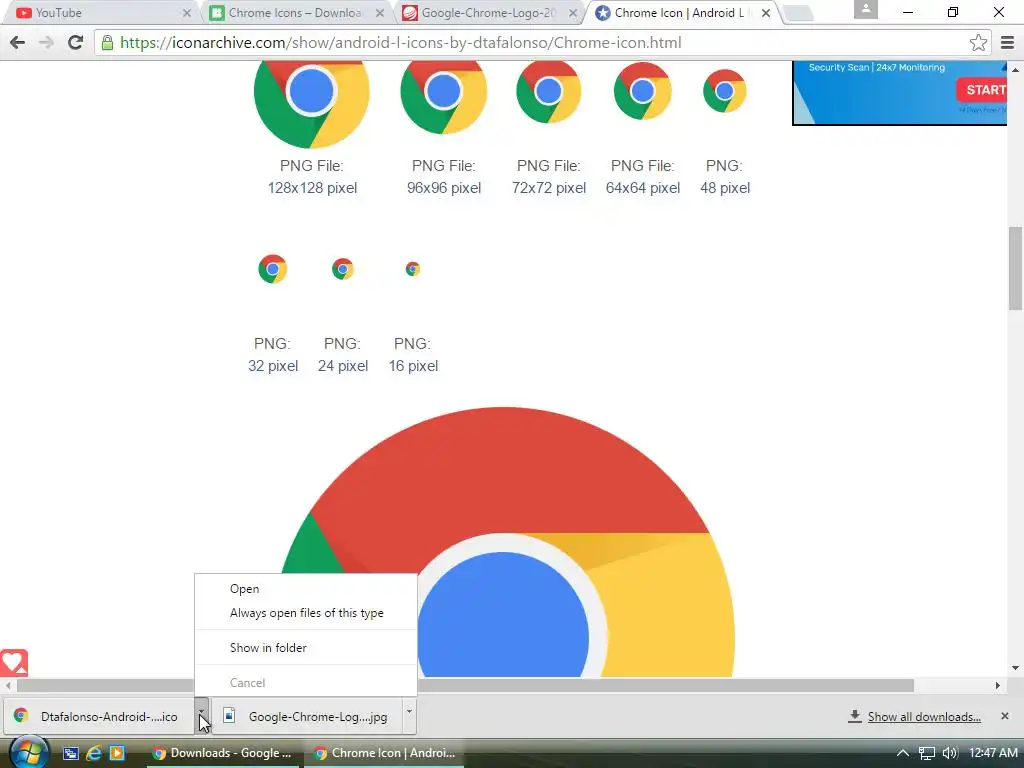Viewport: 1024px width, 768px height.
Task: Click the START button in the ad banner
Action: (x=982, y=89)
